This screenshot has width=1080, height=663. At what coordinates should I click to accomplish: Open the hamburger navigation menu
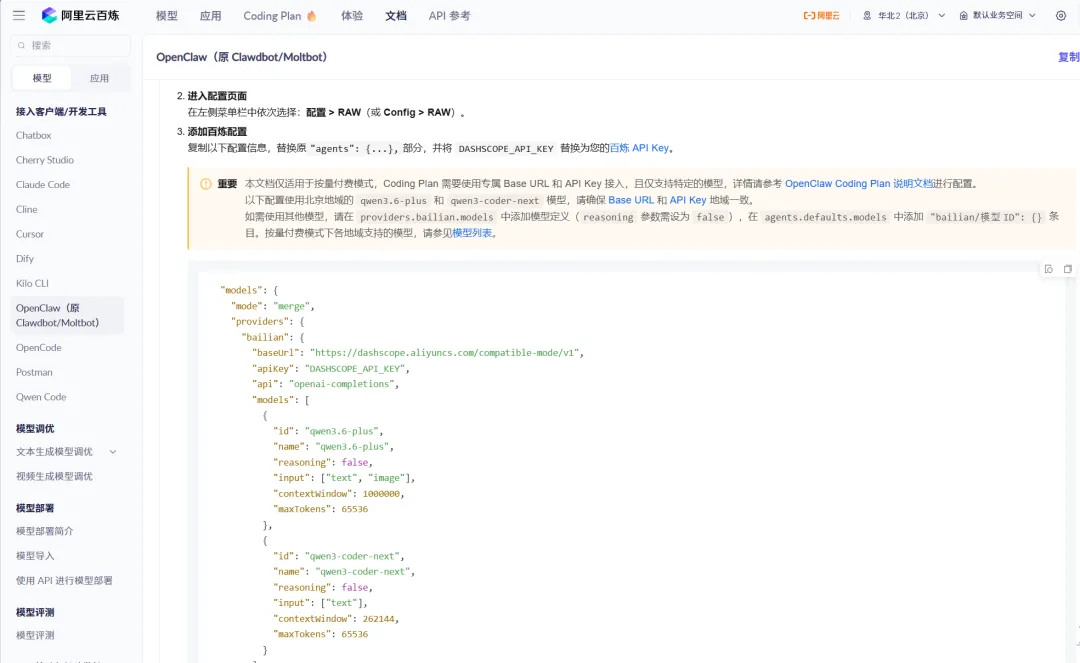pyautogui.click(x=19, y=15)
